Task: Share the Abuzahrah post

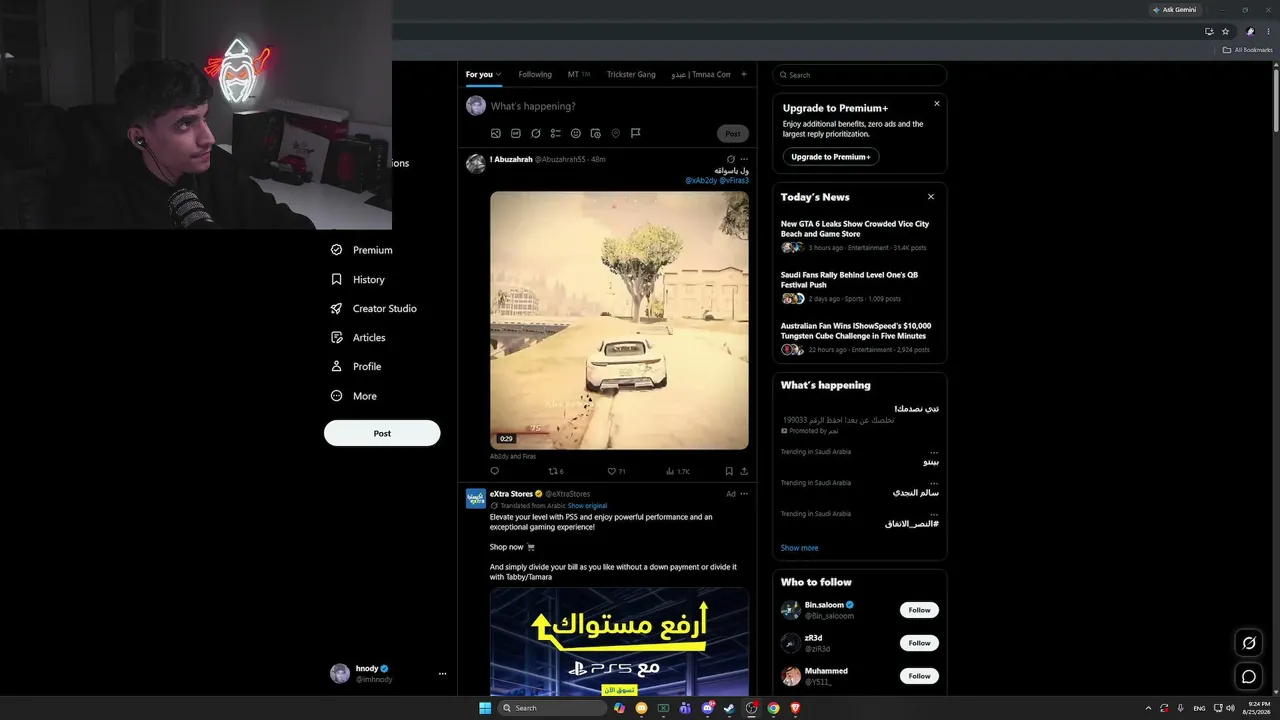Action: pos(744,471)
